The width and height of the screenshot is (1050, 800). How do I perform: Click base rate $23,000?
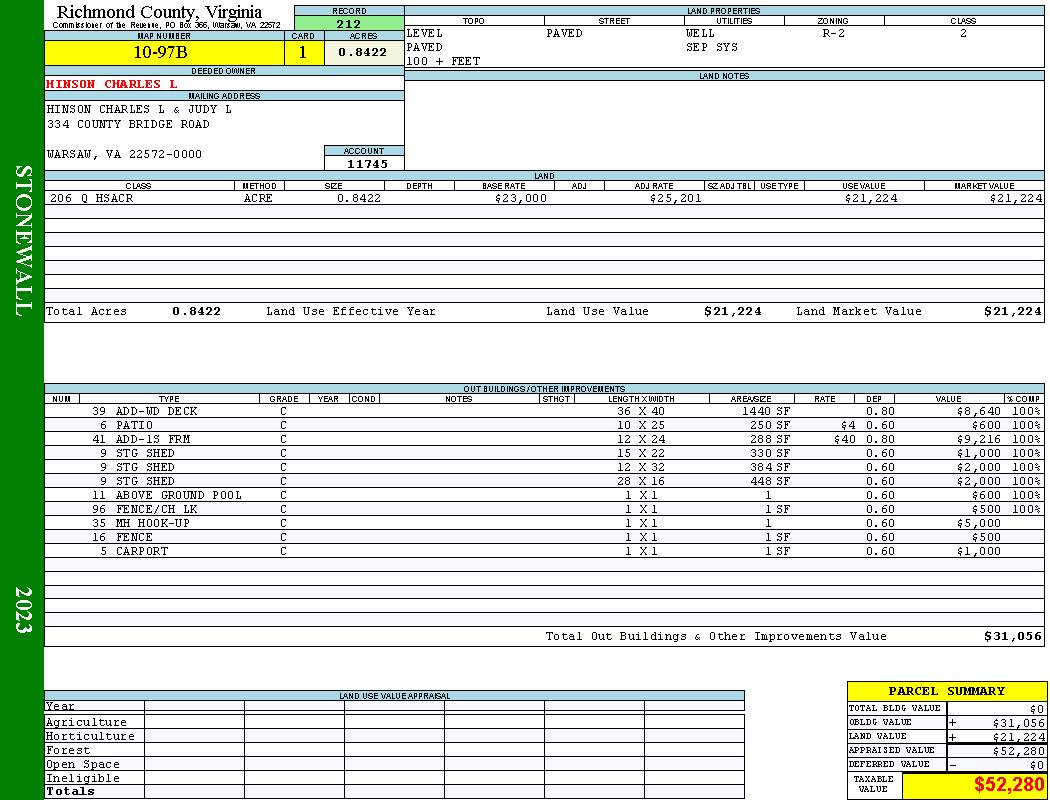(521, 198)
